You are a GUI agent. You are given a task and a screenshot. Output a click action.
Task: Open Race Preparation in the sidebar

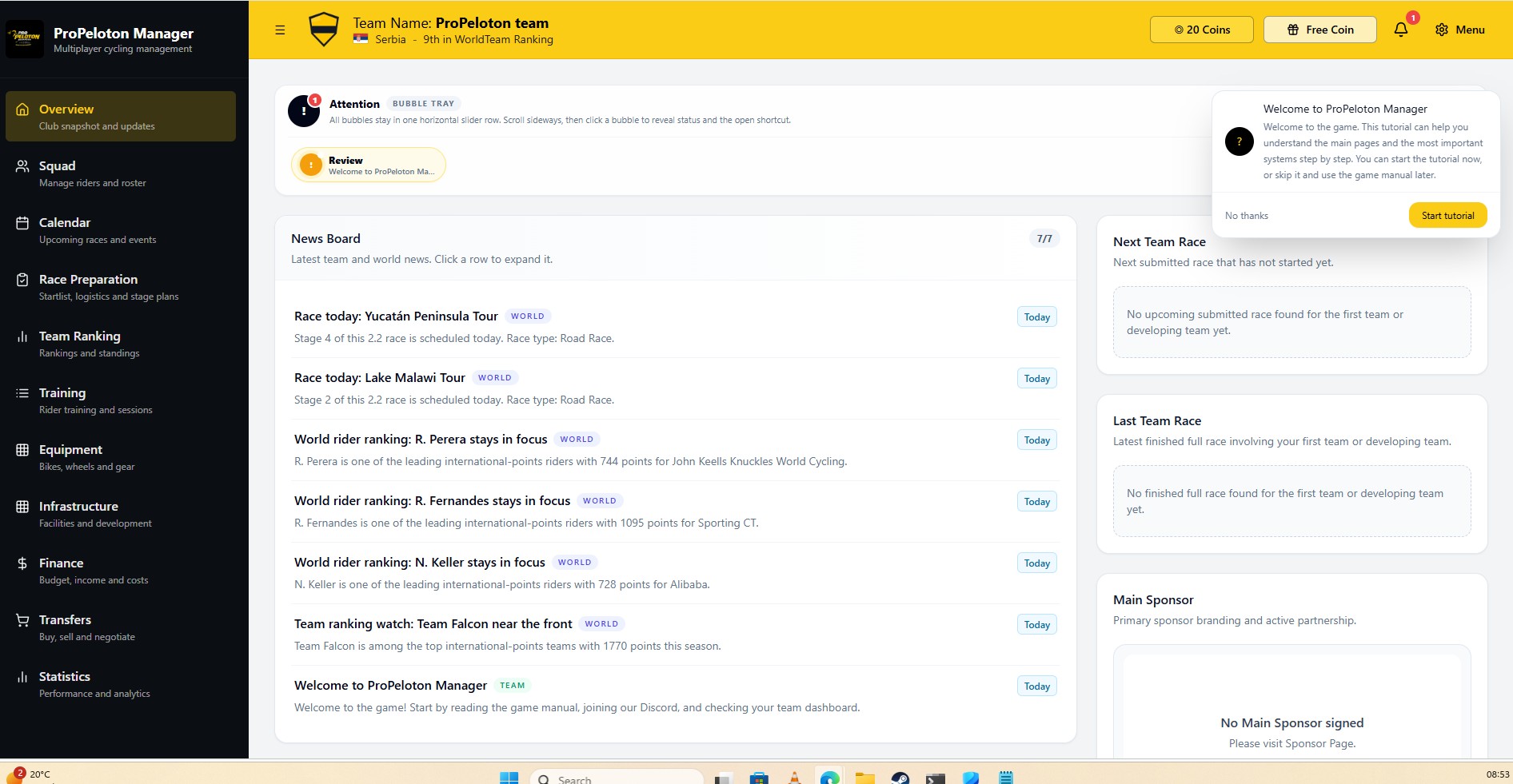point(121,287)
